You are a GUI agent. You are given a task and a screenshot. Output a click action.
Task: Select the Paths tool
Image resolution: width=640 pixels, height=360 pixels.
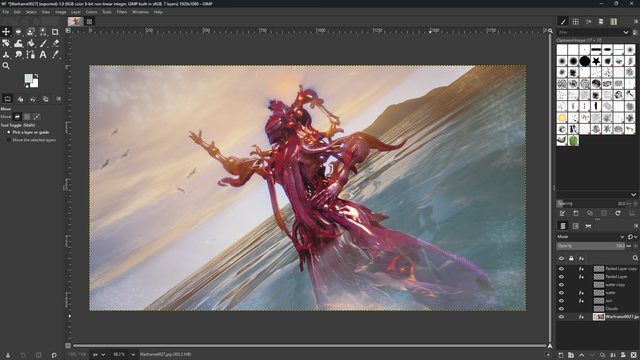(x=31, y=54)
